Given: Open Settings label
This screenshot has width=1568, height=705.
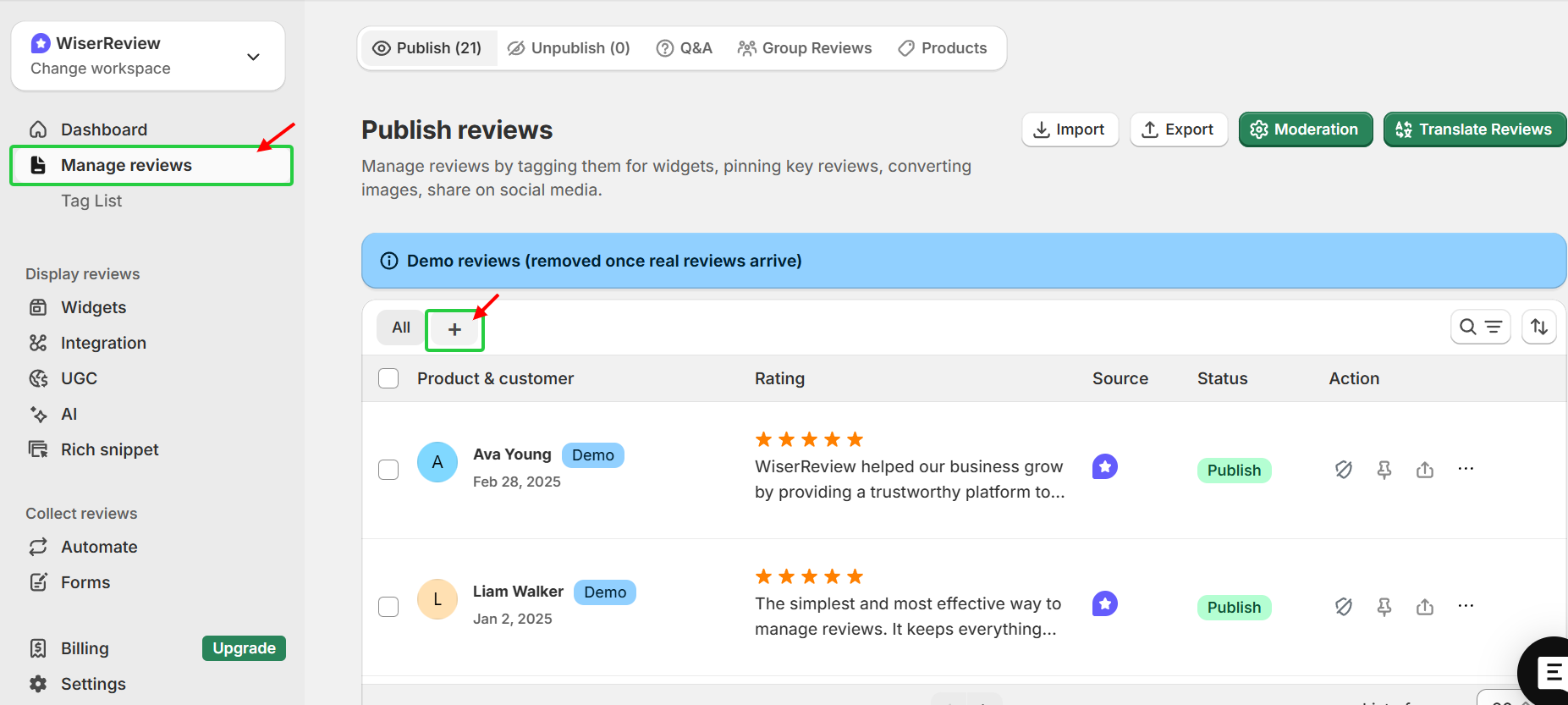Looking at the screenshot, I should point(93,684).
